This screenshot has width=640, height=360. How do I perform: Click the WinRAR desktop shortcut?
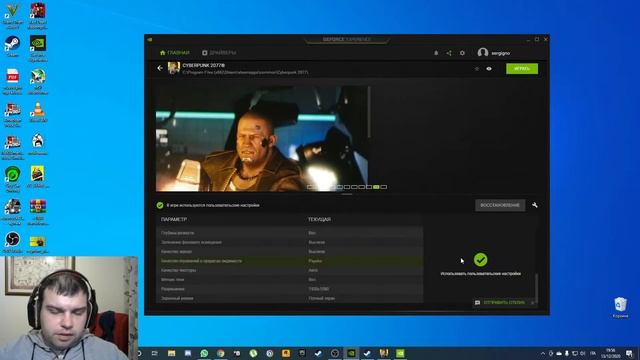coord(38,212)
